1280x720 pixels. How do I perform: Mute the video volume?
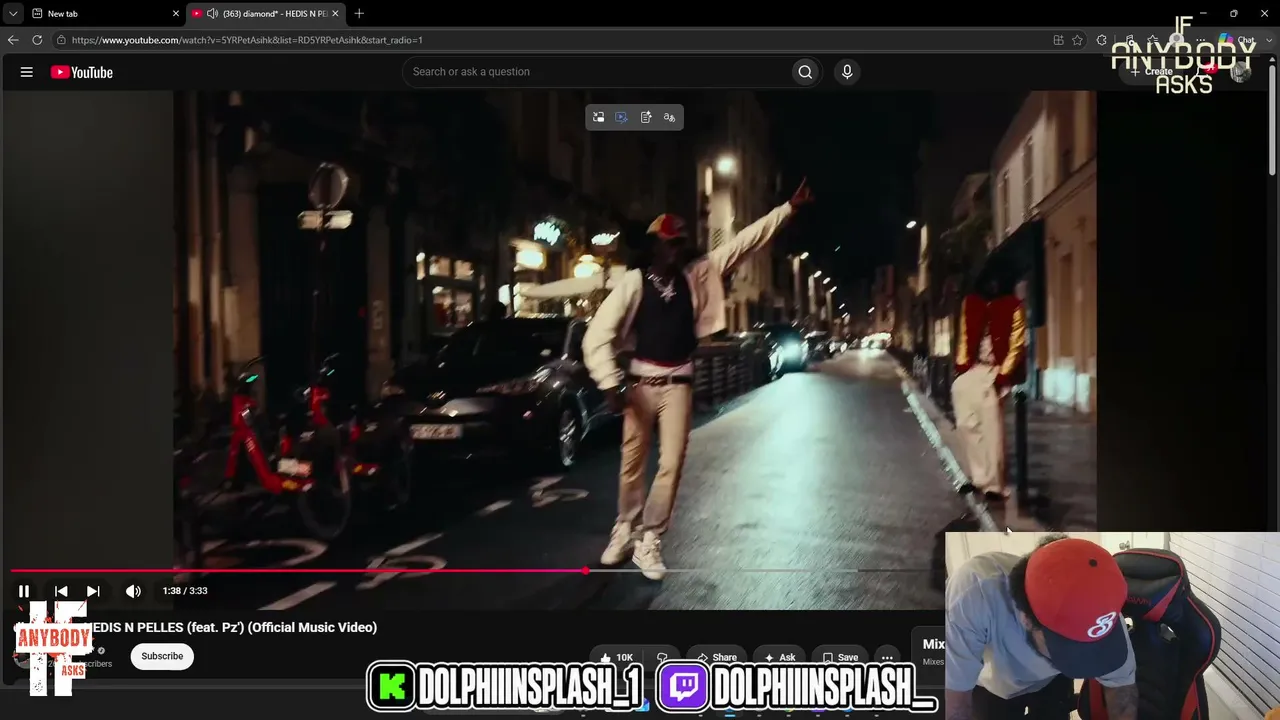[x=133, y=591]
